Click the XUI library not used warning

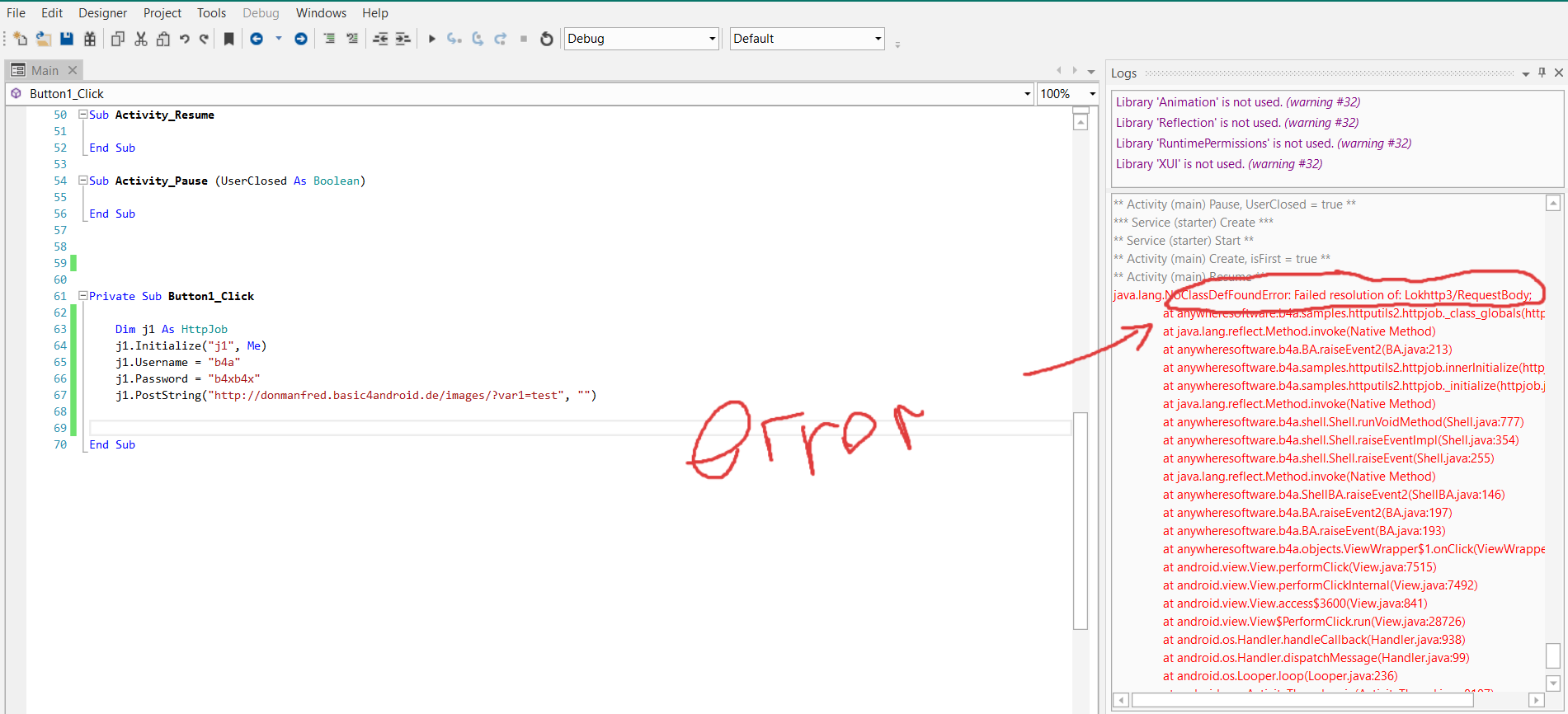1219,164
